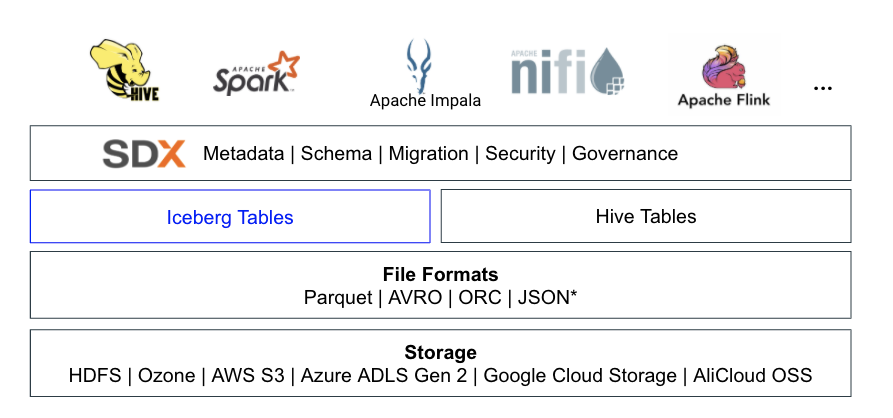Click Parquet in the file formats list

(x=338, y=298)
